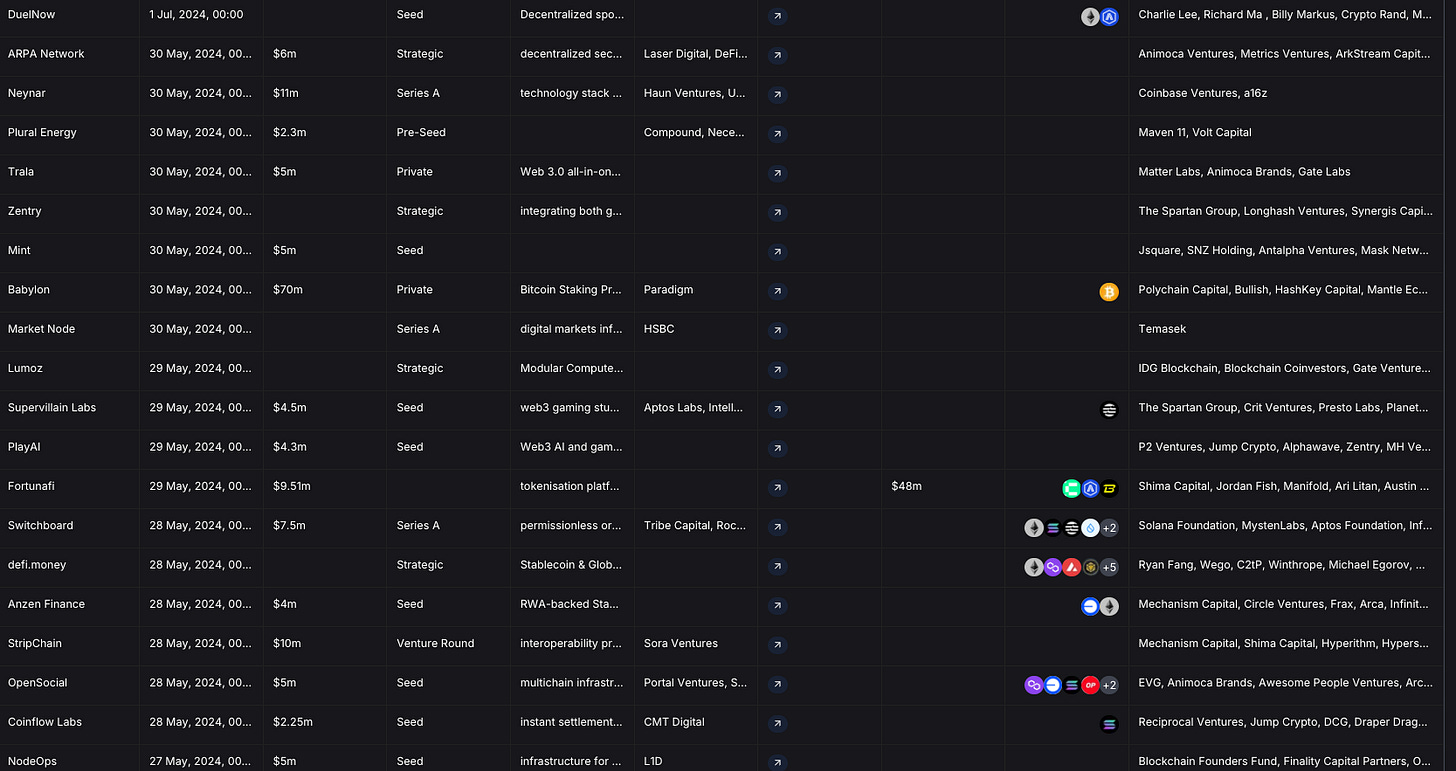Image resolution: width=1456 pixels, height=771 pixels.
Task: Open the Lumoz row arrow link icon
Action: pyautogui.click(x=778, y=370)
